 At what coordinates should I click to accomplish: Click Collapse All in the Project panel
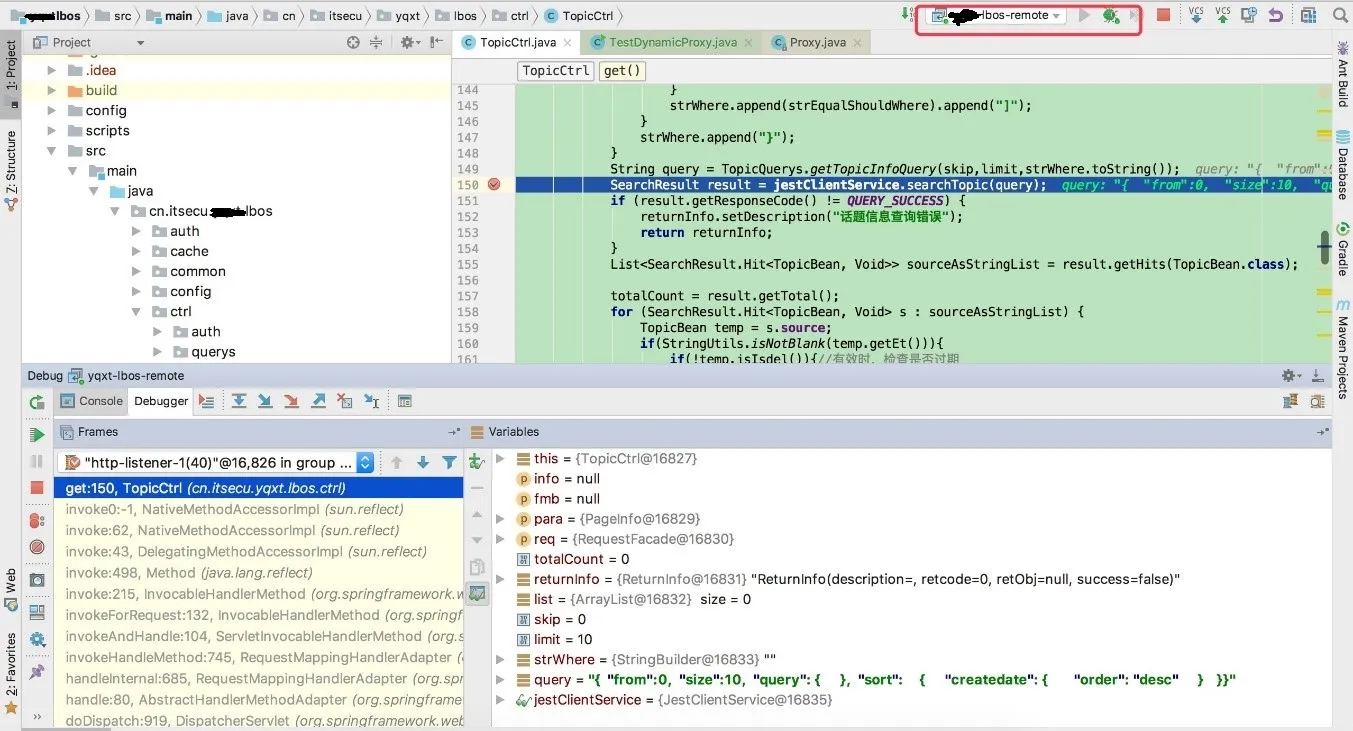pyautogui.click(x=376, y=42)
